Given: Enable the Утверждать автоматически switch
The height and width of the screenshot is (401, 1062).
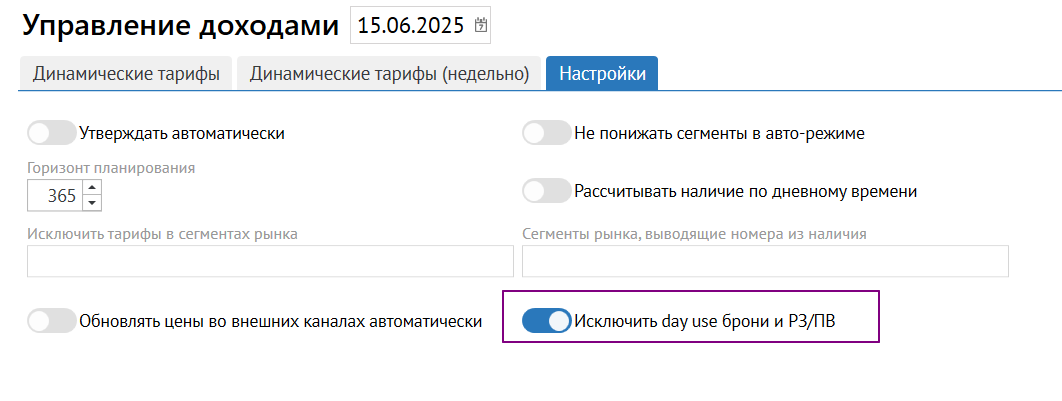Looking at the screenshot, I should tap(52, 132).
